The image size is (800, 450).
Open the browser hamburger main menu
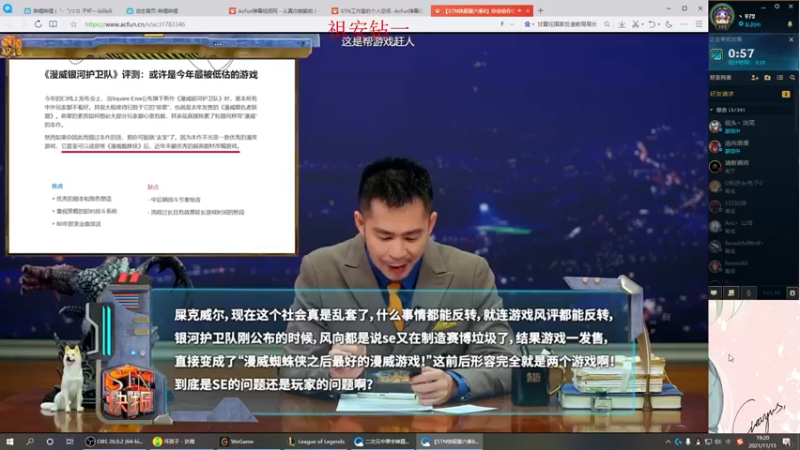tap(699, 24)
